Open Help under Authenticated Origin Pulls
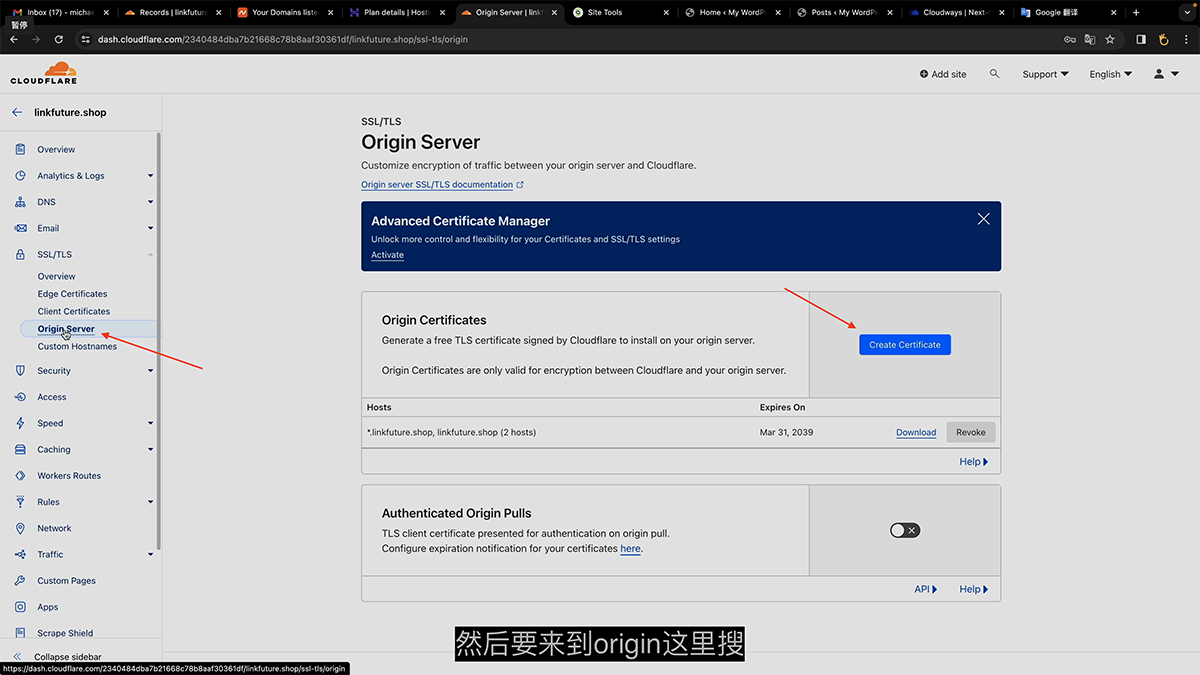 coord(973,589)
